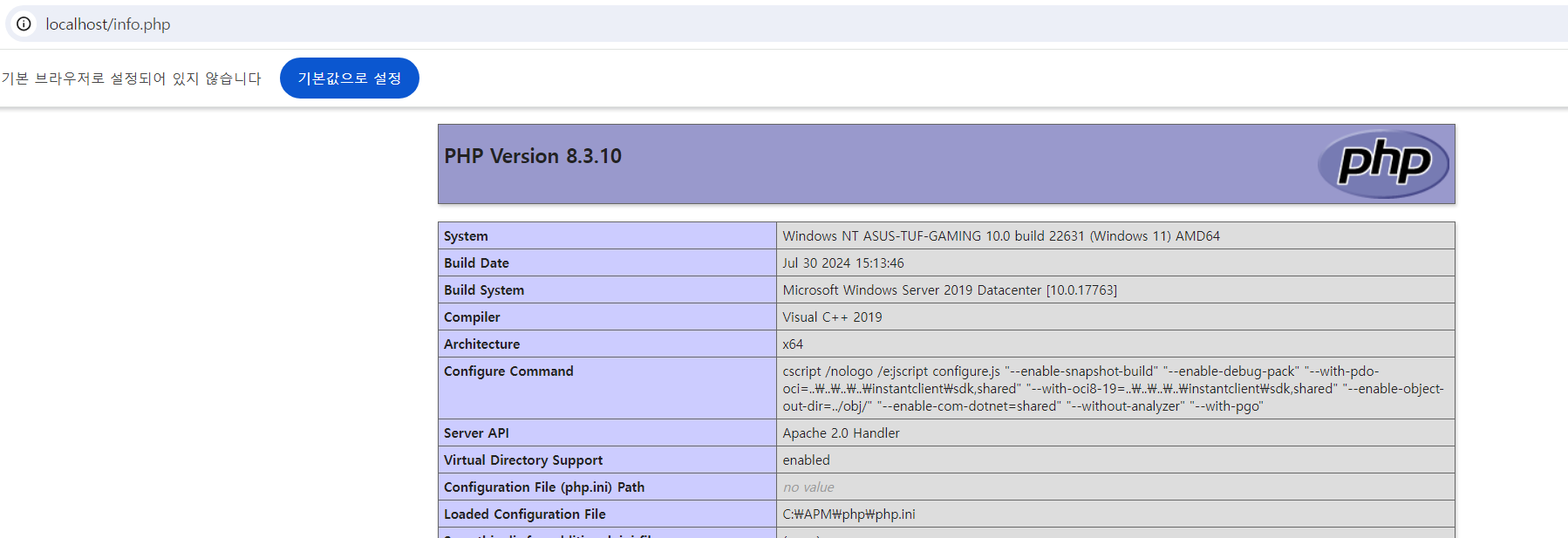Click the Microsoft Windows Server 2019 Datacenter value
Screen dimensions: 1568x538
coord(950,290)
